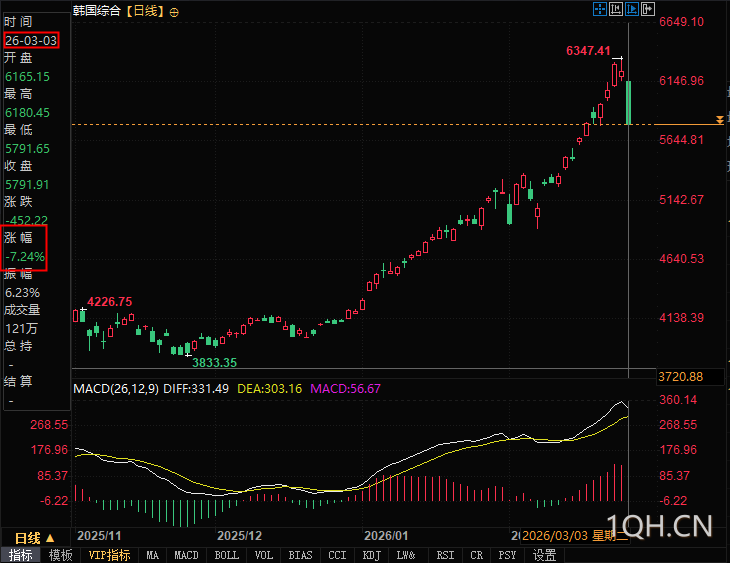Screen dimensions: 730x563
Task: Toggle the blue crosshair cursor icon
Action: pyautogui.click(x=600, y=9)
